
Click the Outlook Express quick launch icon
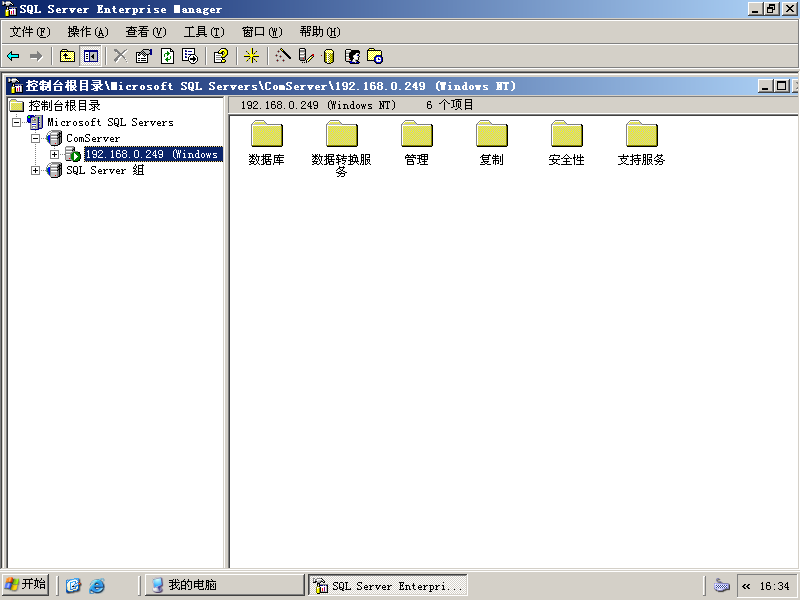coord(73,585)
